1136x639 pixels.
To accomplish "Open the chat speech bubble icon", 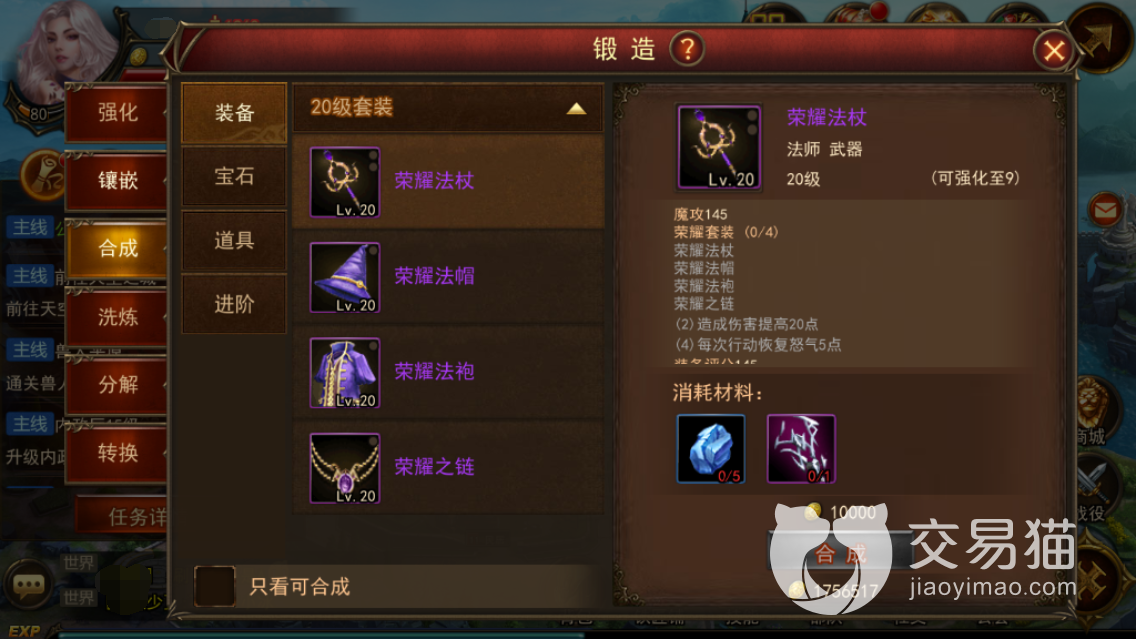I will [x=28, y=585].
